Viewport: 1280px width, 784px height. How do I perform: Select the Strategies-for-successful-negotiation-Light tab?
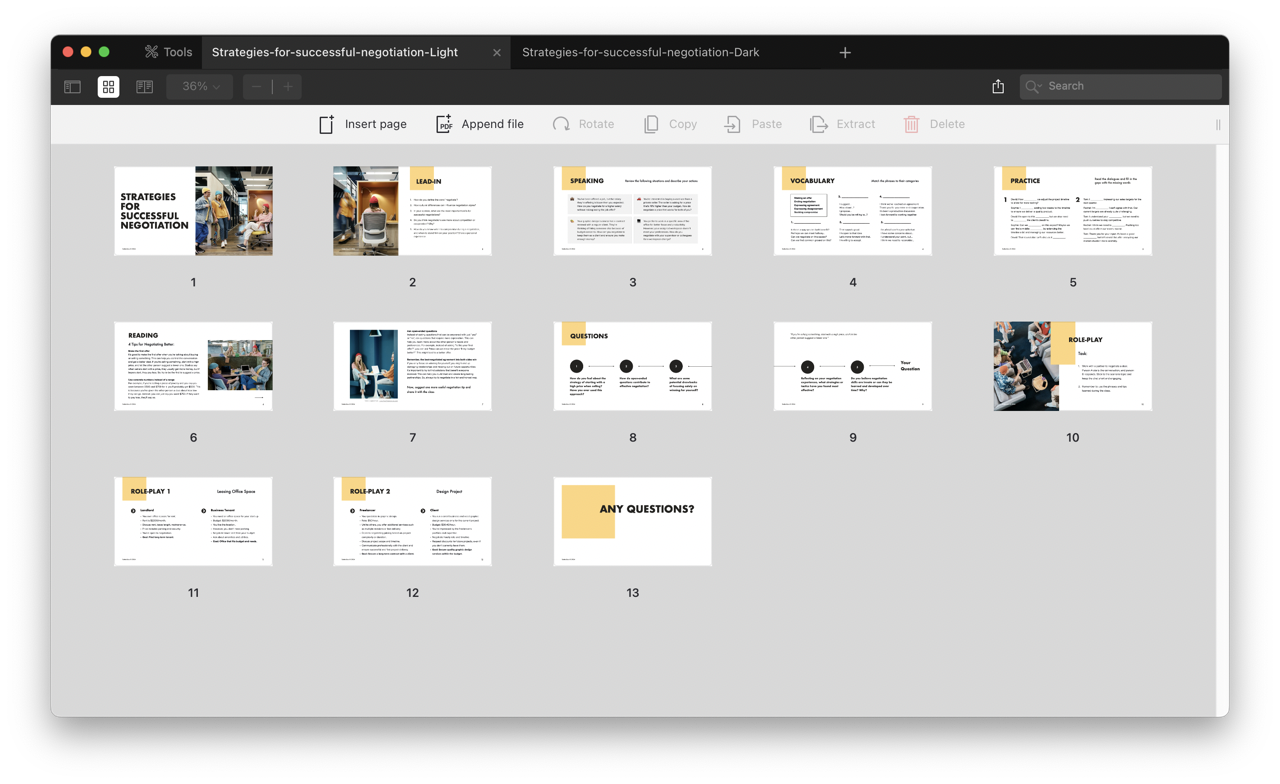tap(335, 52)
